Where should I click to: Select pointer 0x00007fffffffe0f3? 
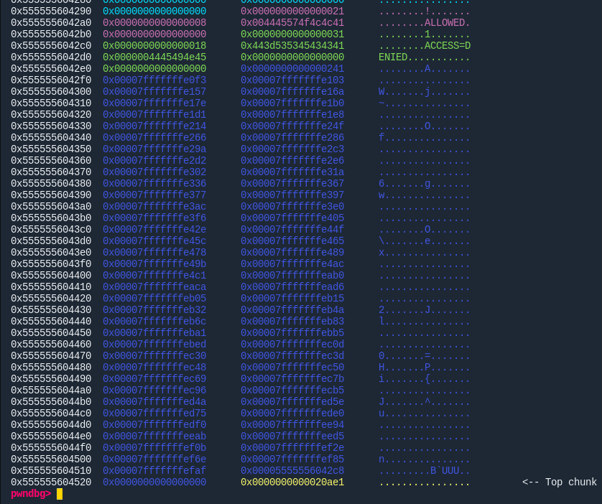click(x=154, y=80)
